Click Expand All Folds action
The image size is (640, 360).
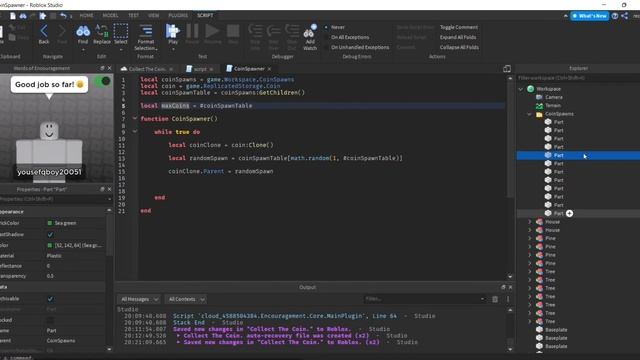click(x=458, y=37)
